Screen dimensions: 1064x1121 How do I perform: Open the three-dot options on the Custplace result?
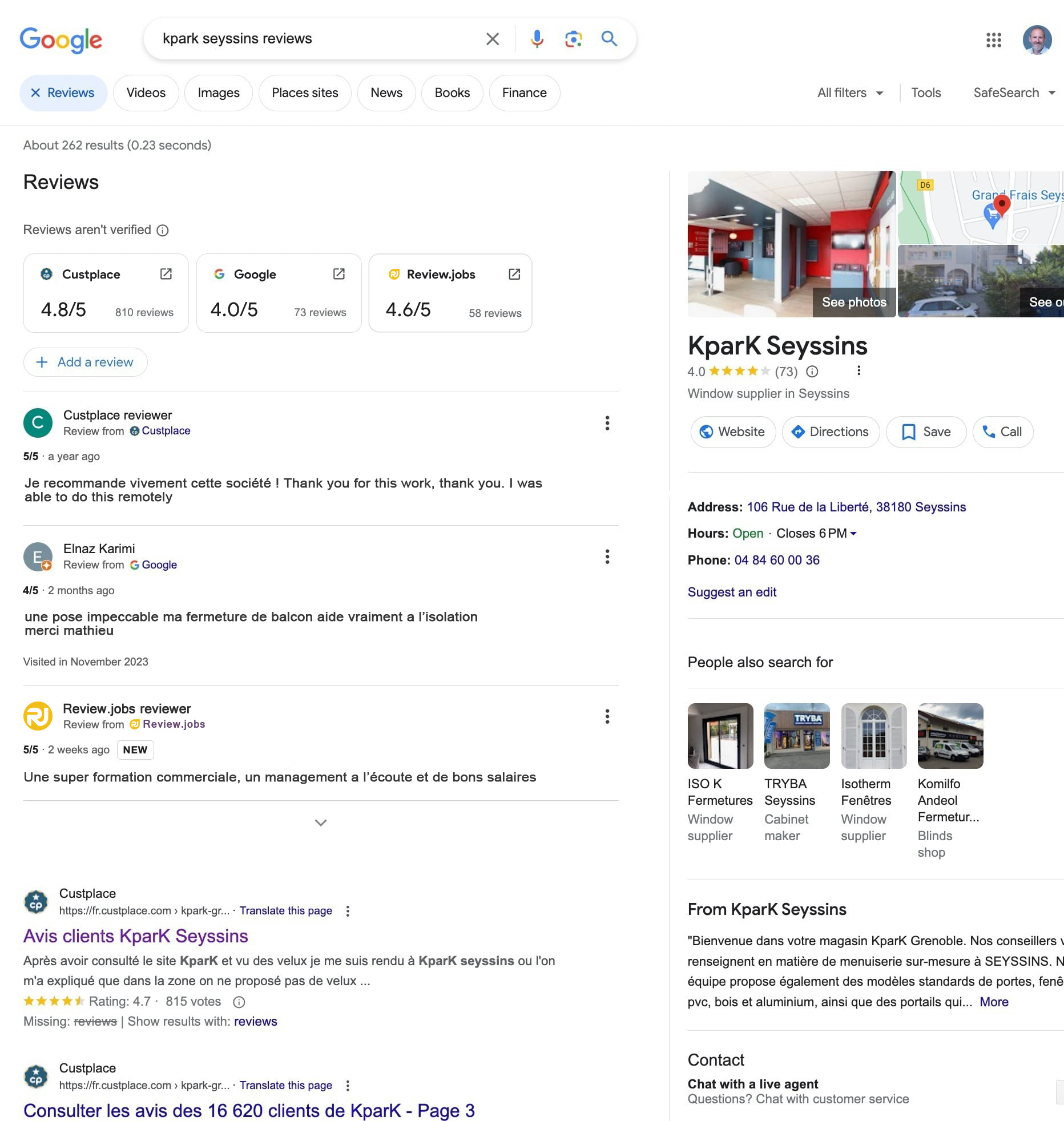tap(348, 911)
